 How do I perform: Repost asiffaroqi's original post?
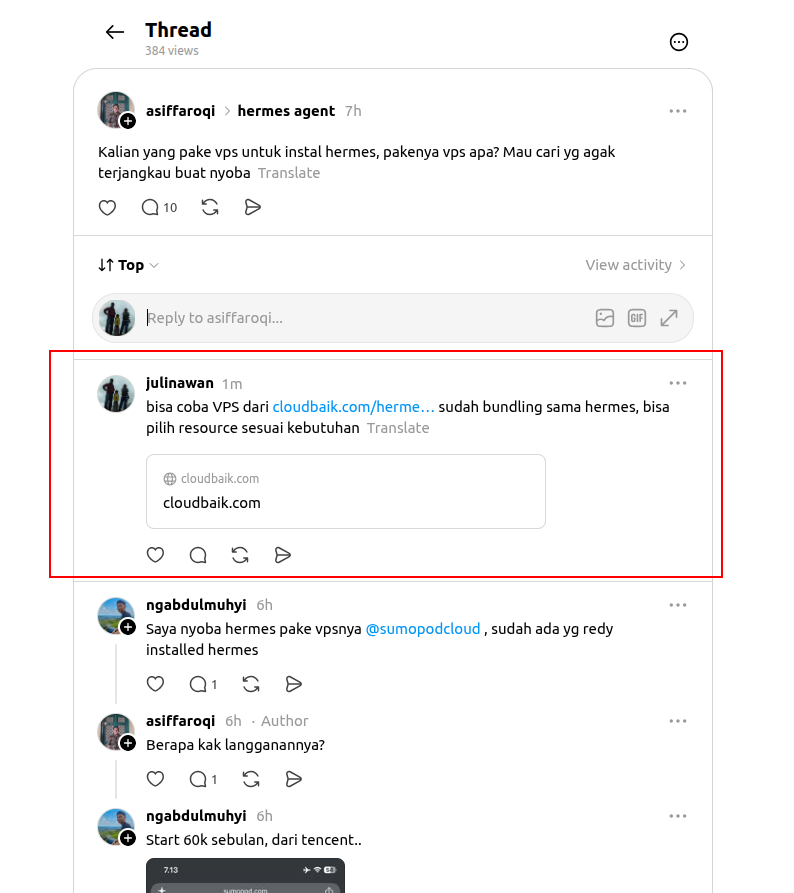210,207
